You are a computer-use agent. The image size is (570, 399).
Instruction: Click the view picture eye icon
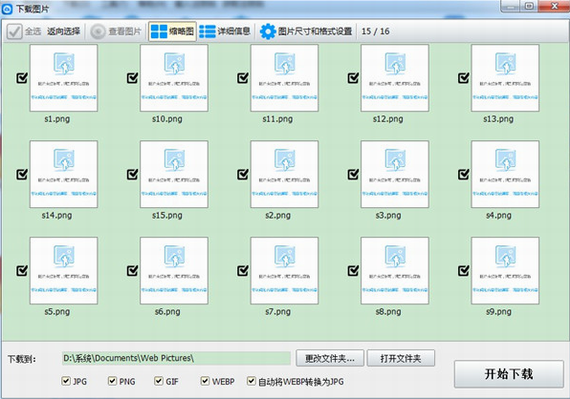coord(98,32)
